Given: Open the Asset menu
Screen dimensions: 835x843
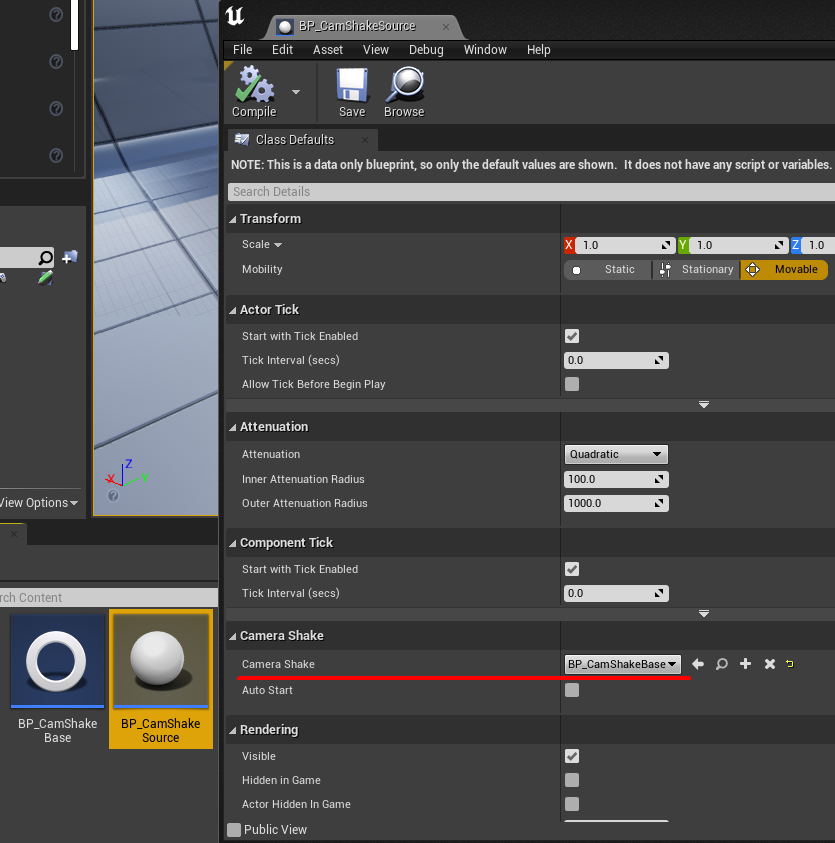Looking at the screenshot, I should click(x=328, y=49).
